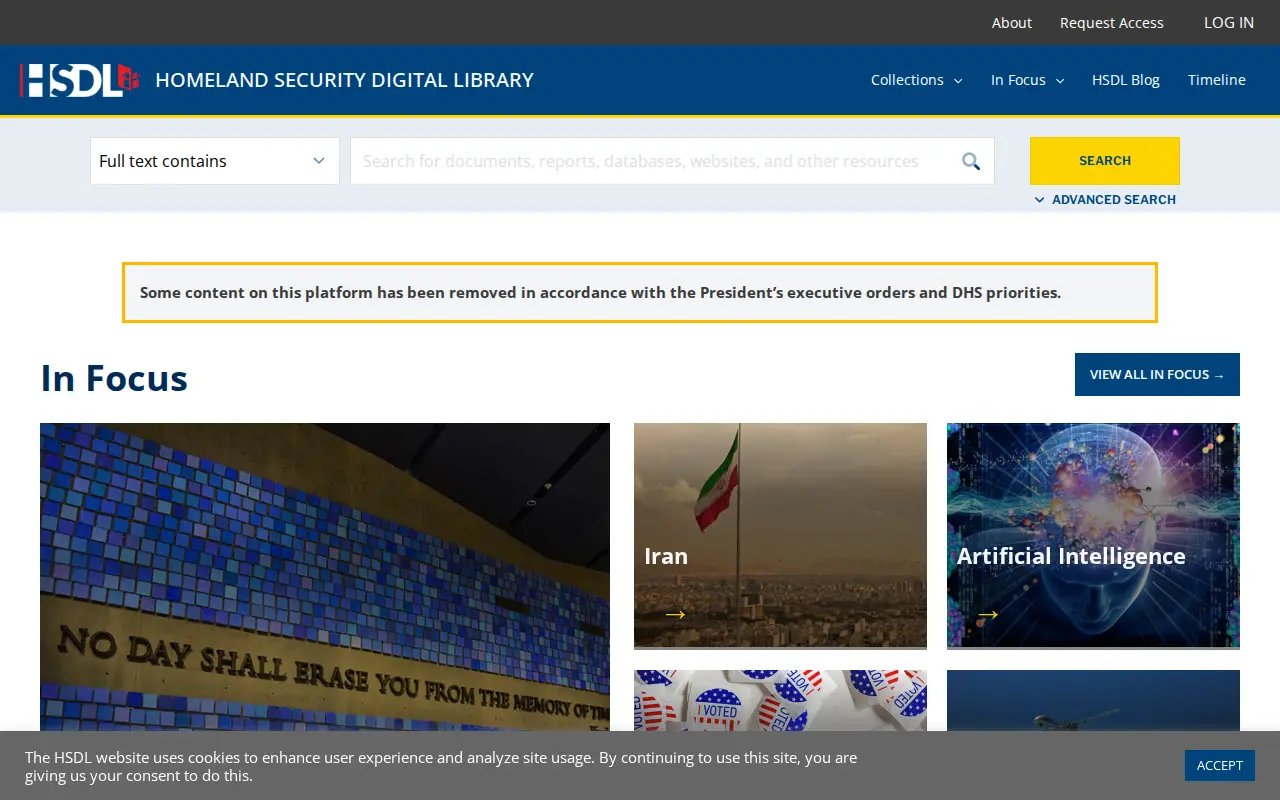Click the arrow on the Artificial Intelligence card

988,614
